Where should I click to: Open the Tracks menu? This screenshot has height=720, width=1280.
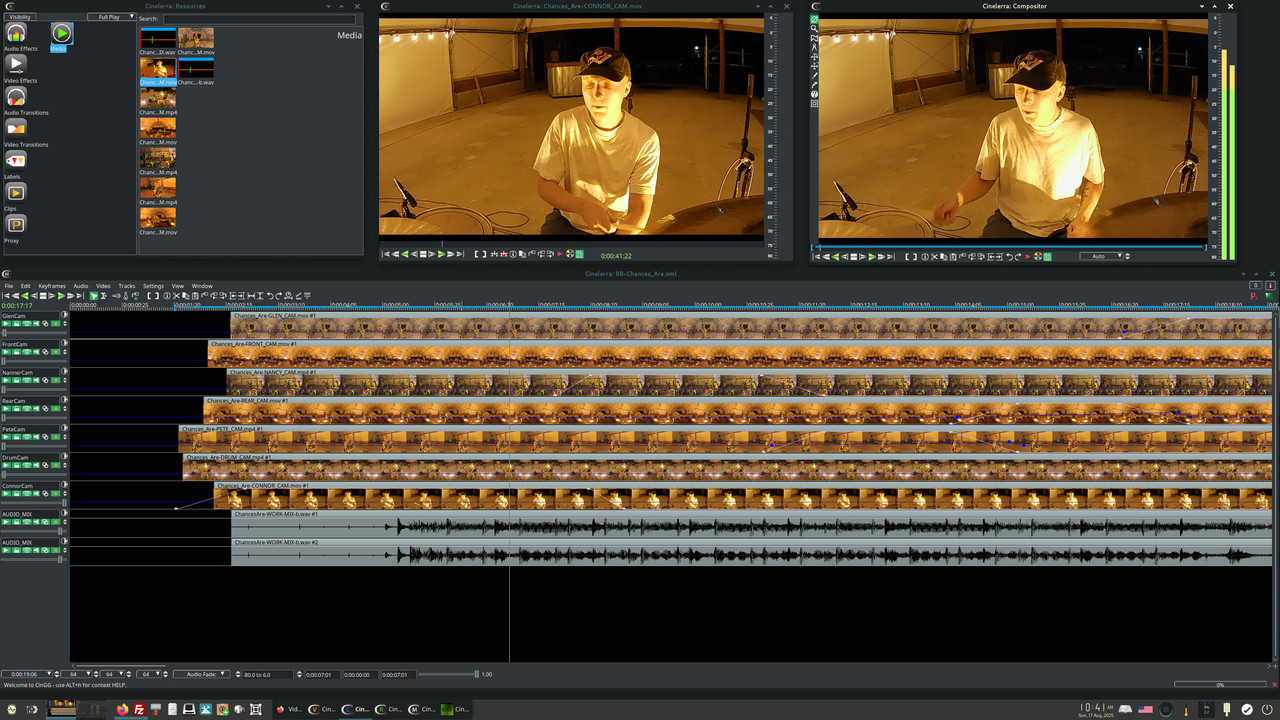pyautogui.click(x=127, y=286)
